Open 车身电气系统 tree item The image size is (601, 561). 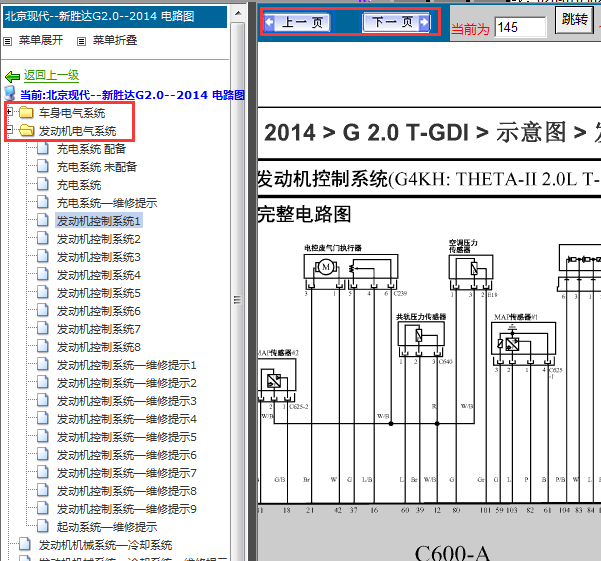(72, 113)
